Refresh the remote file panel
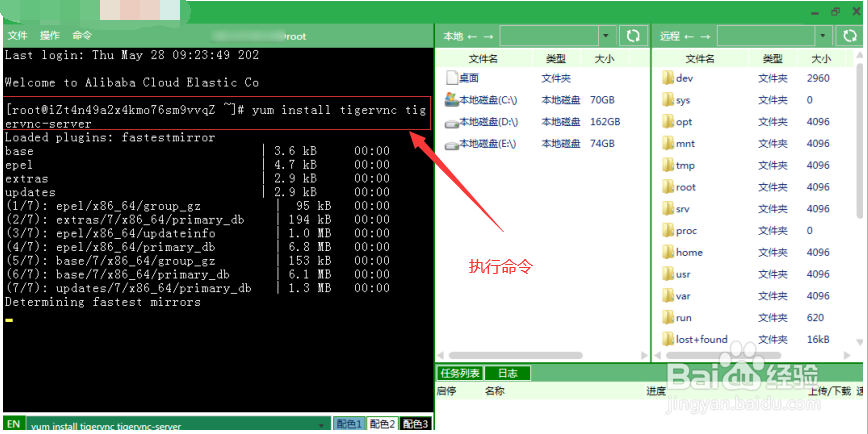 tap(850, 36)
